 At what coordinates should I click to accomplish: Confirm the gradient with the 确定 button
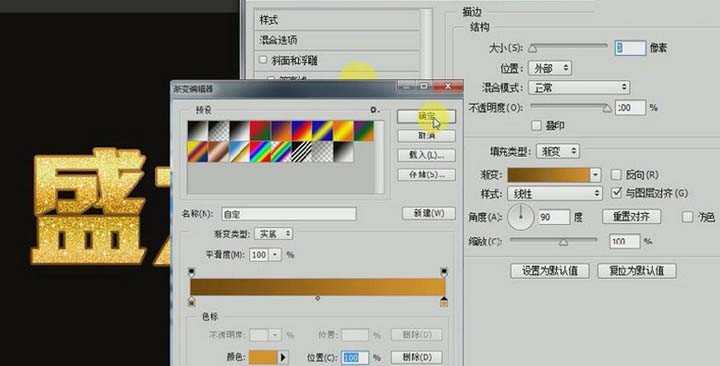pos(426,117)
